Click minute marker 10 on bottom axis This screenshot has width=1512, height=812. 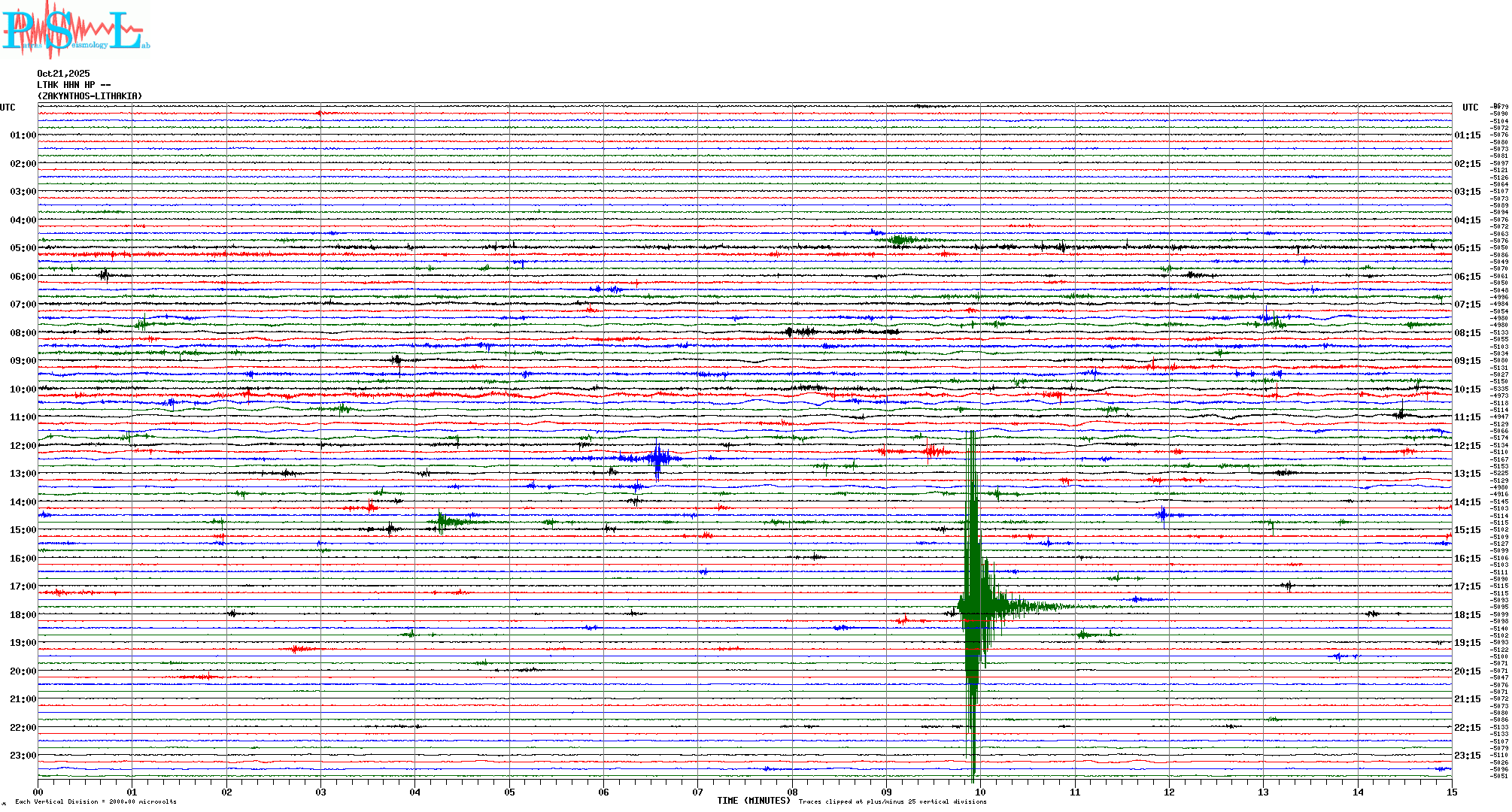click(980, 792)
